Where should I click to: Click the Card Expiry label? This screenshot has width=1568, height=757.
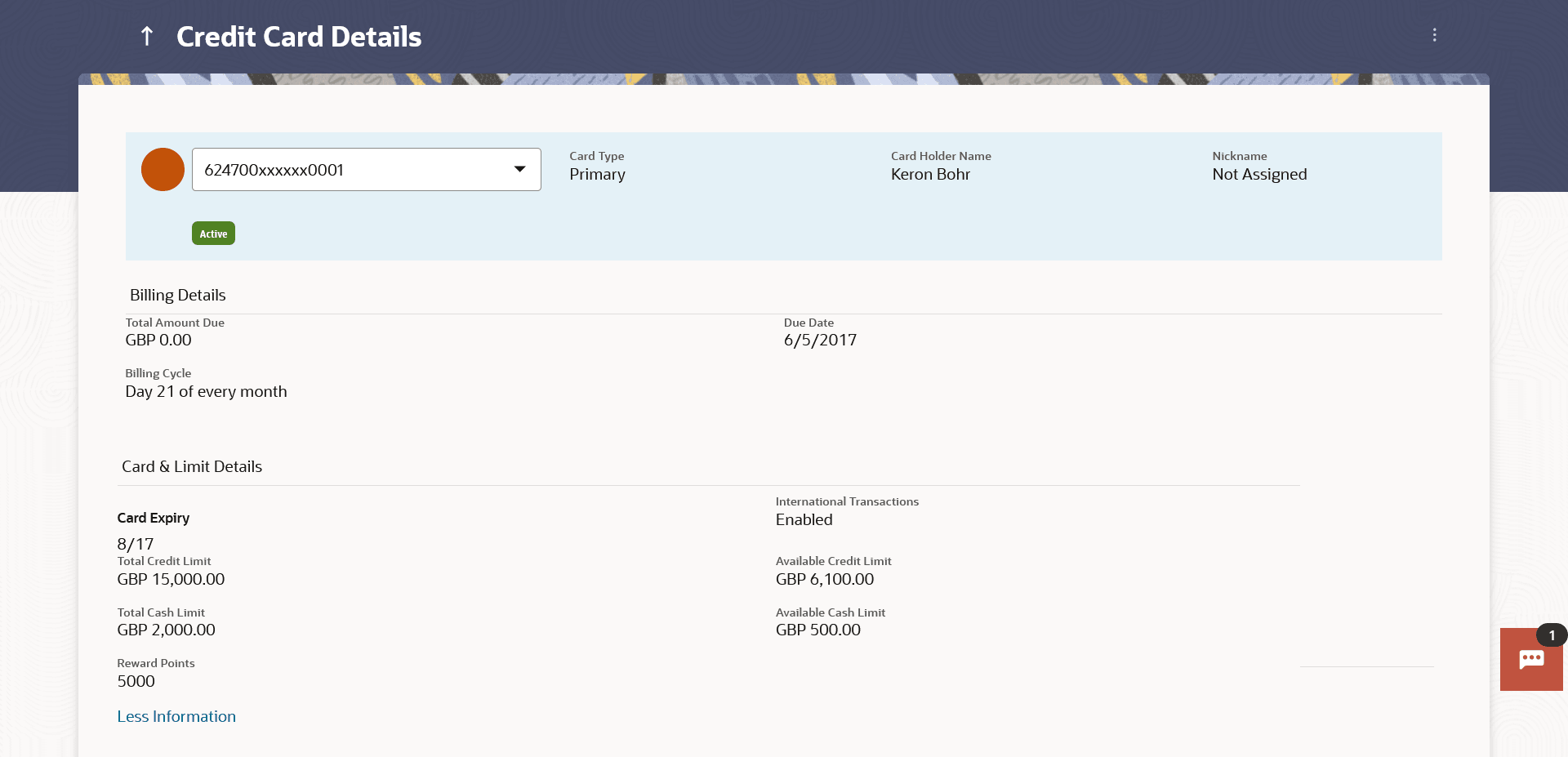pos(153,518)
